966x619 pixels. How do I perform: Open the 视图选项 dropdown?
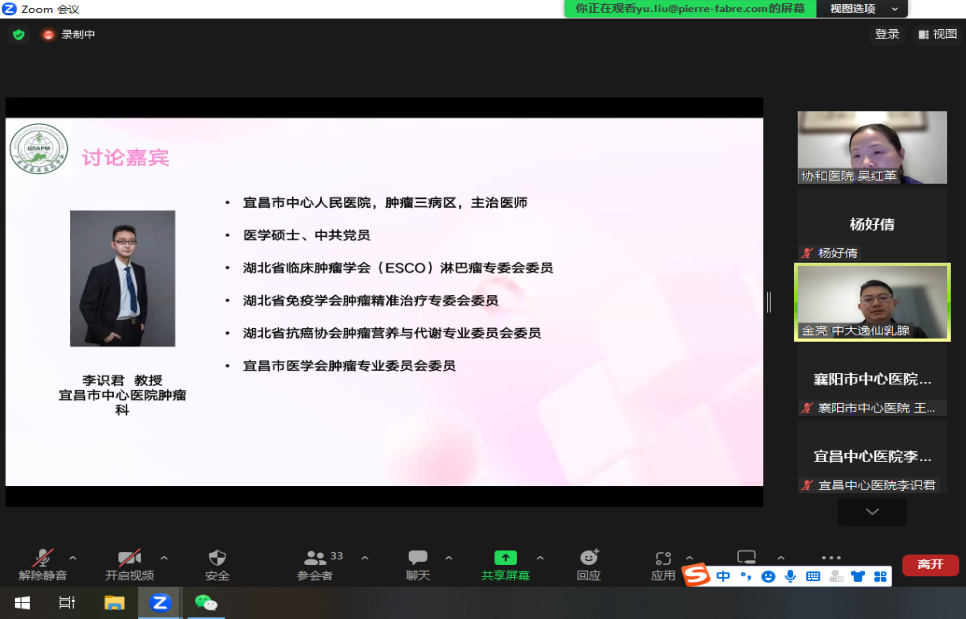tap(863, 8)
